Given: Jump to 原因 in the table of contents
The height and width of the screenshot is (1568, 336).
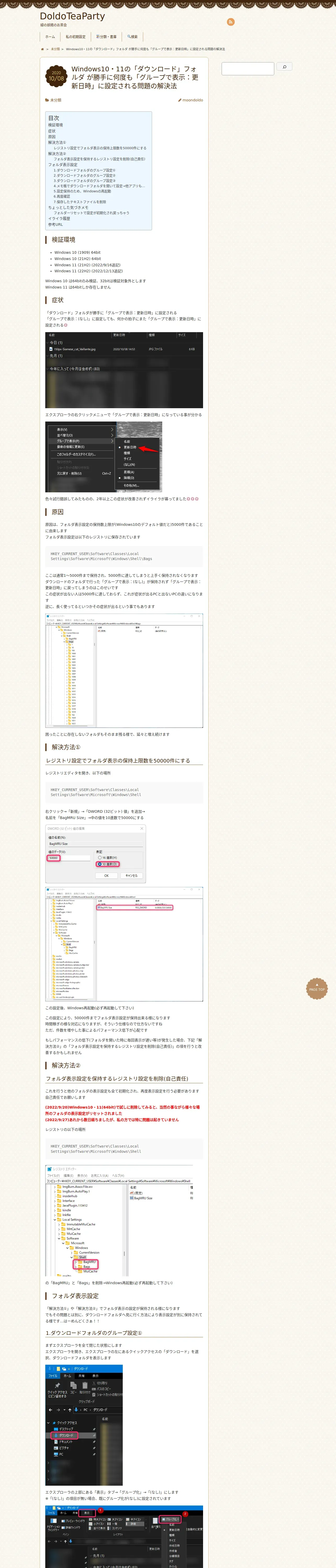Looking at the screenshot, I should 52,137.
